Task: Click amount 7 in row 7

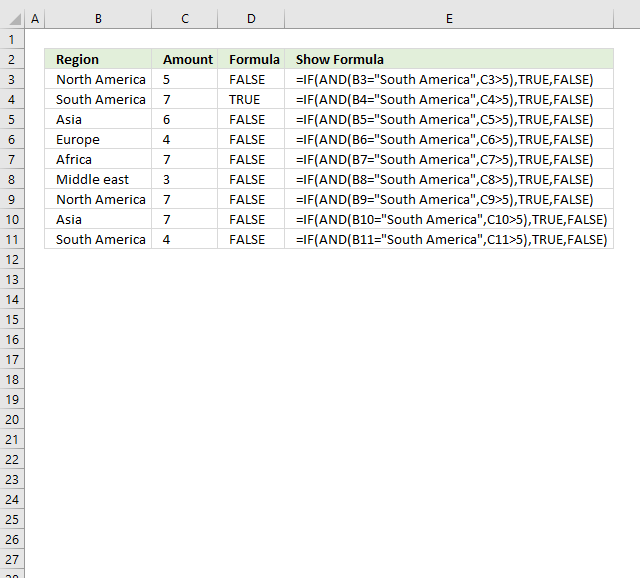Action: (x=185, y=159)
